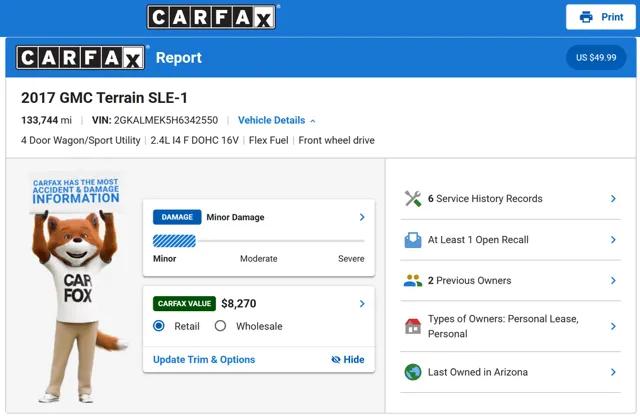Click the $8,270 value amount
The image size is (640, 416).
click(x=239, y=304)
